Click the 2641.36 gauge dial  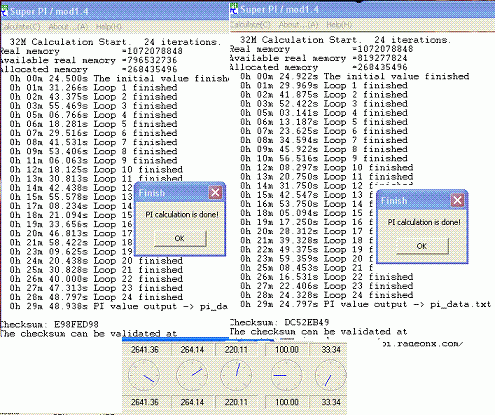(144, 376)
